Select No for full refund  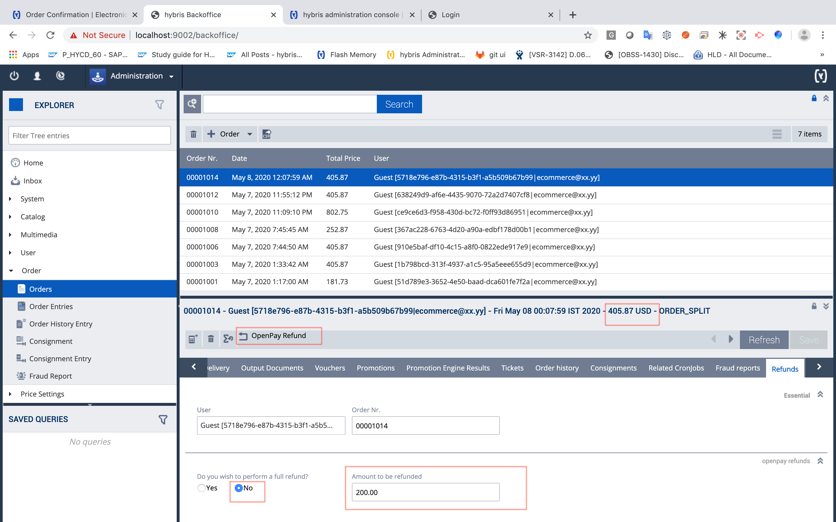[239, 488]
